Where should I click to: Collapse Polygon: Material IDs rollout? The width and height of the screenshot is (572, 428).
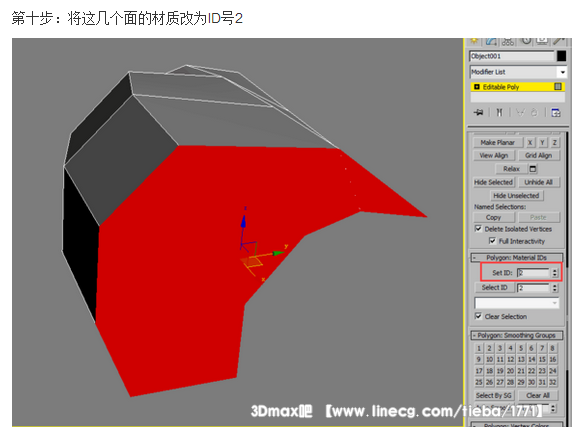pyautogui.click(x=517, y=258)
